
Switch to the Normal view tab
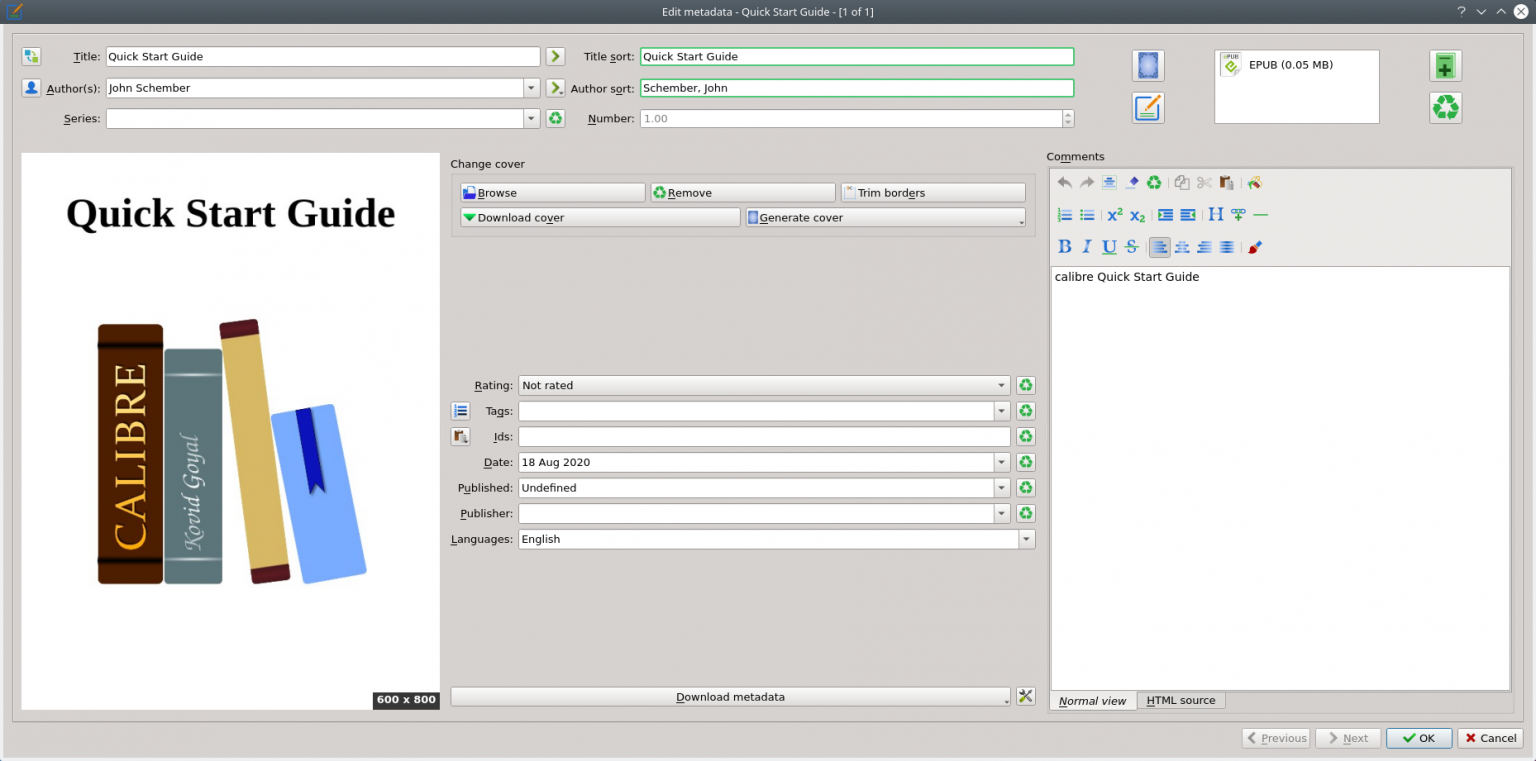1093,700
